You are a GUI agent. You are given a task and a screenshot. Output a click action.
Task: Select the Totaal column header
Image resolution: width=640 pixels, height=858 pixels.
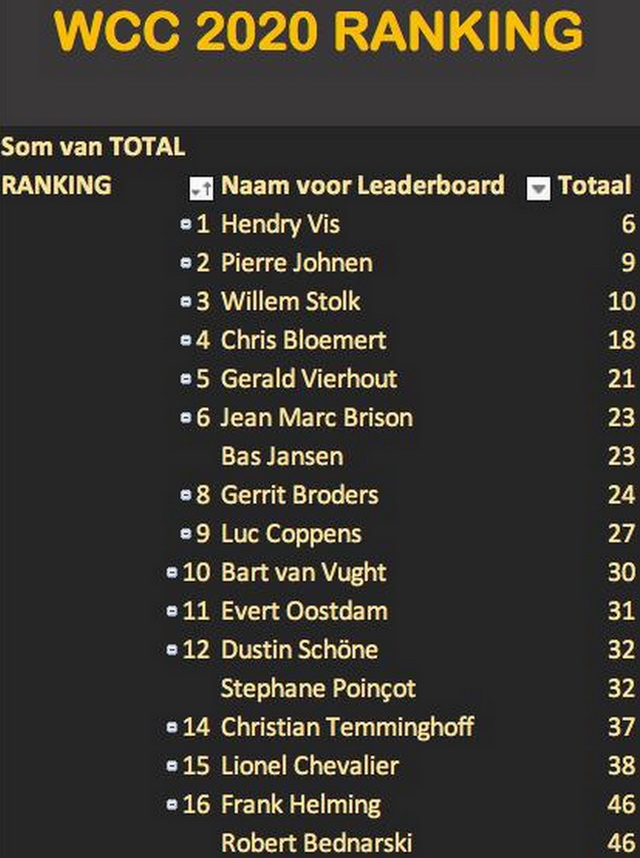click(594, 185)
